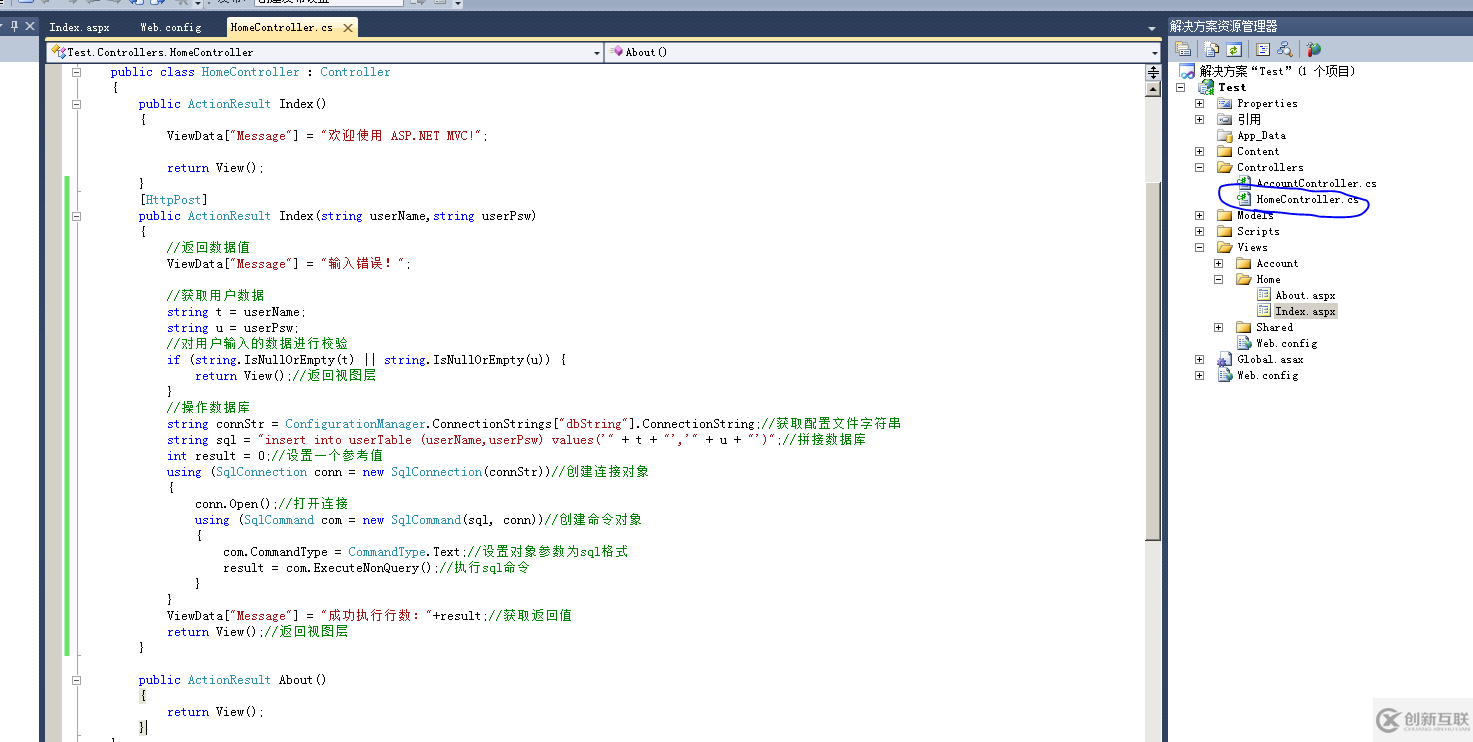
Task: Select About.aspx in the Home folder
Action: 1304,295
